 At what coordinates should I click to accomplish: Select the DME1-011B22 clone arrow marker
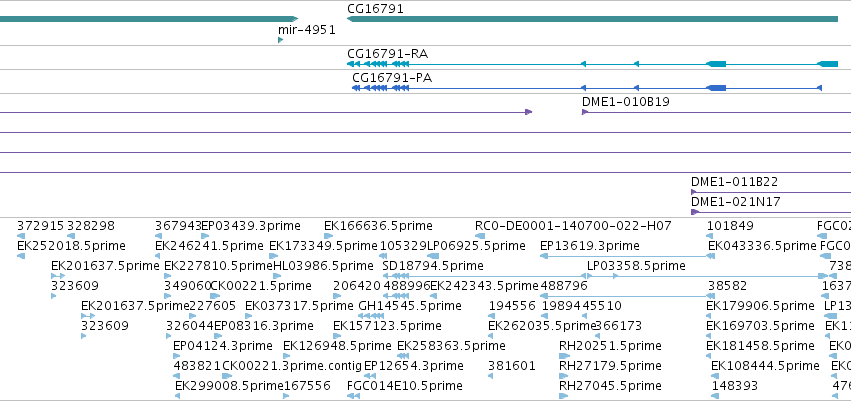coord(694,192)
